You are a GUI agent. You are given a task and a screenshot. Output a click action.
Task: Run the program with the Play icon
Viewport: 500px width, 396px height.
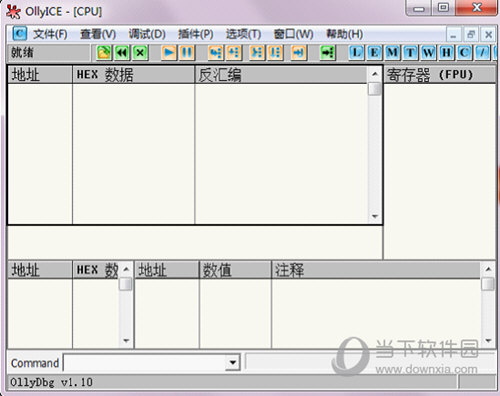click(169, 53)
